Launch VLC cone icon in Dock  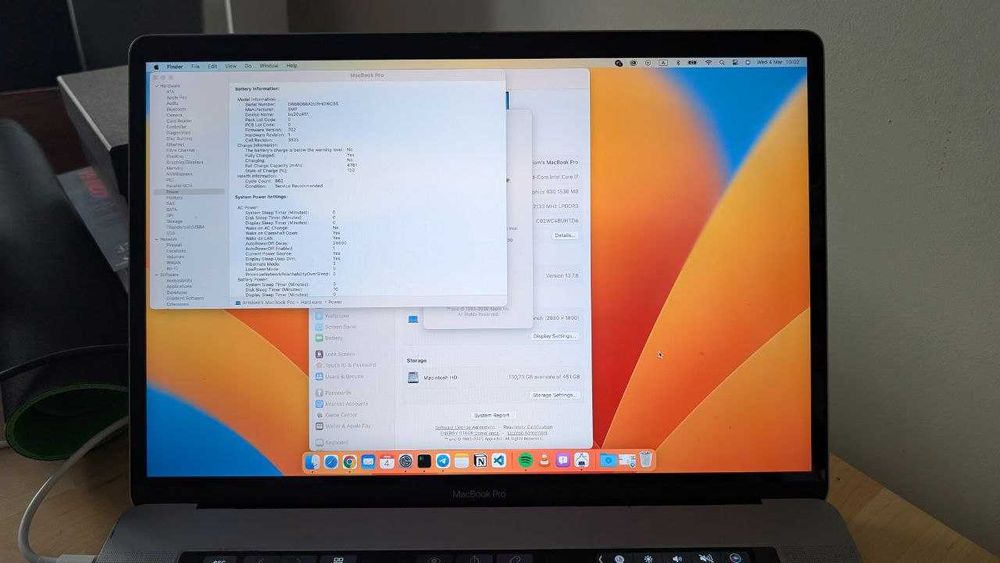pyautogui.click(x=544, y=460)
